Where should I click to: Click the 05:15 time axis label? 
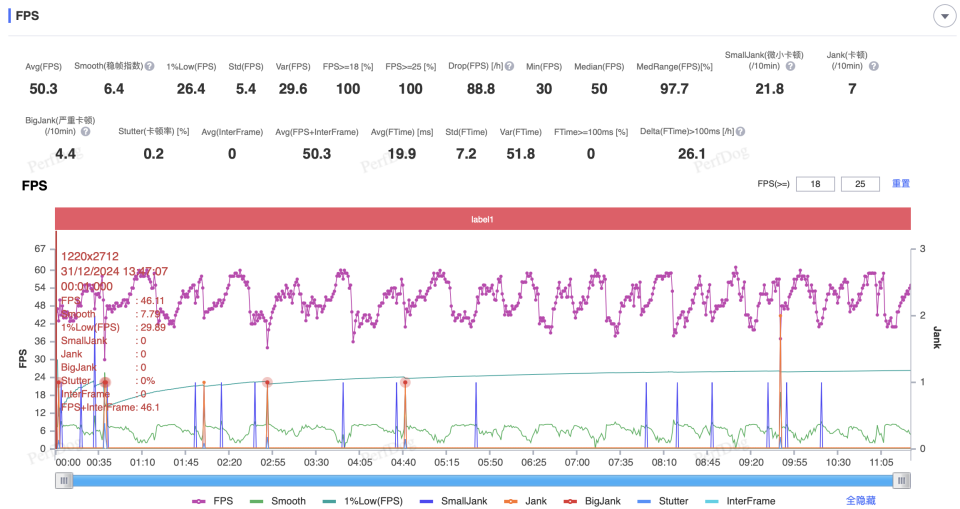[x=447, y=462]
